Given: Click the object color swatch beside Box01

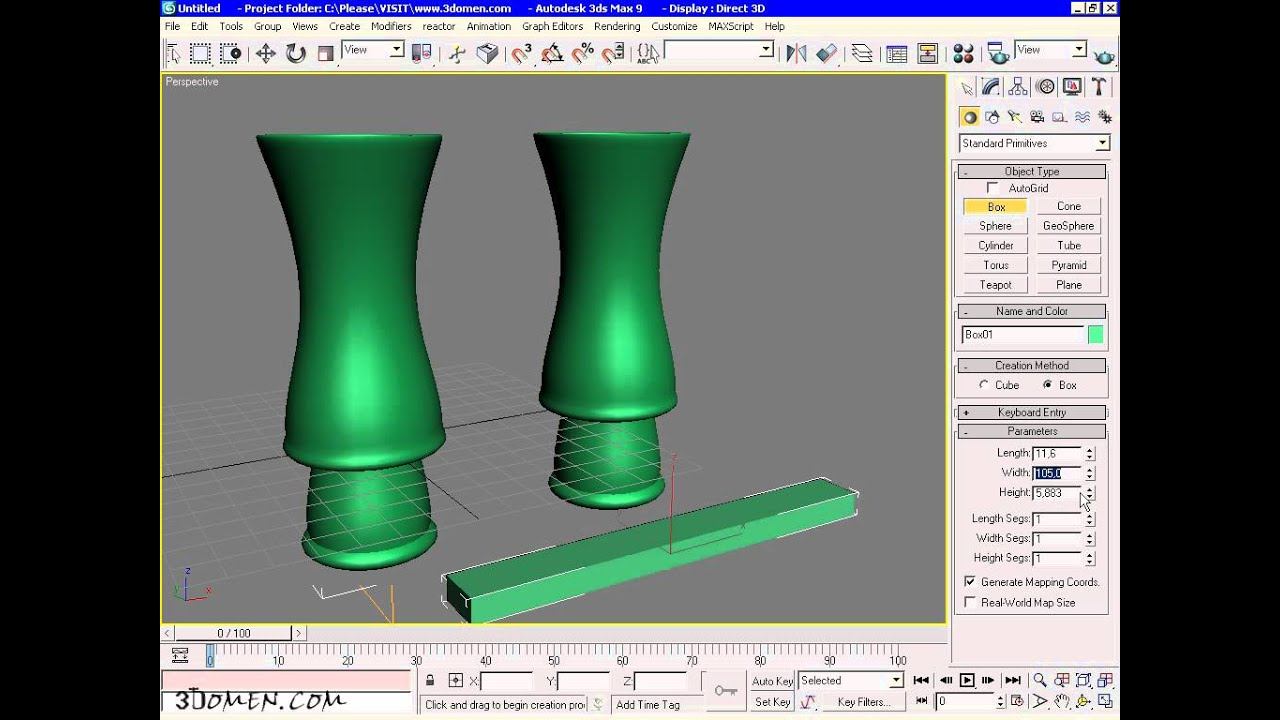Looking at the screenshot, I should click(1096, 335).
